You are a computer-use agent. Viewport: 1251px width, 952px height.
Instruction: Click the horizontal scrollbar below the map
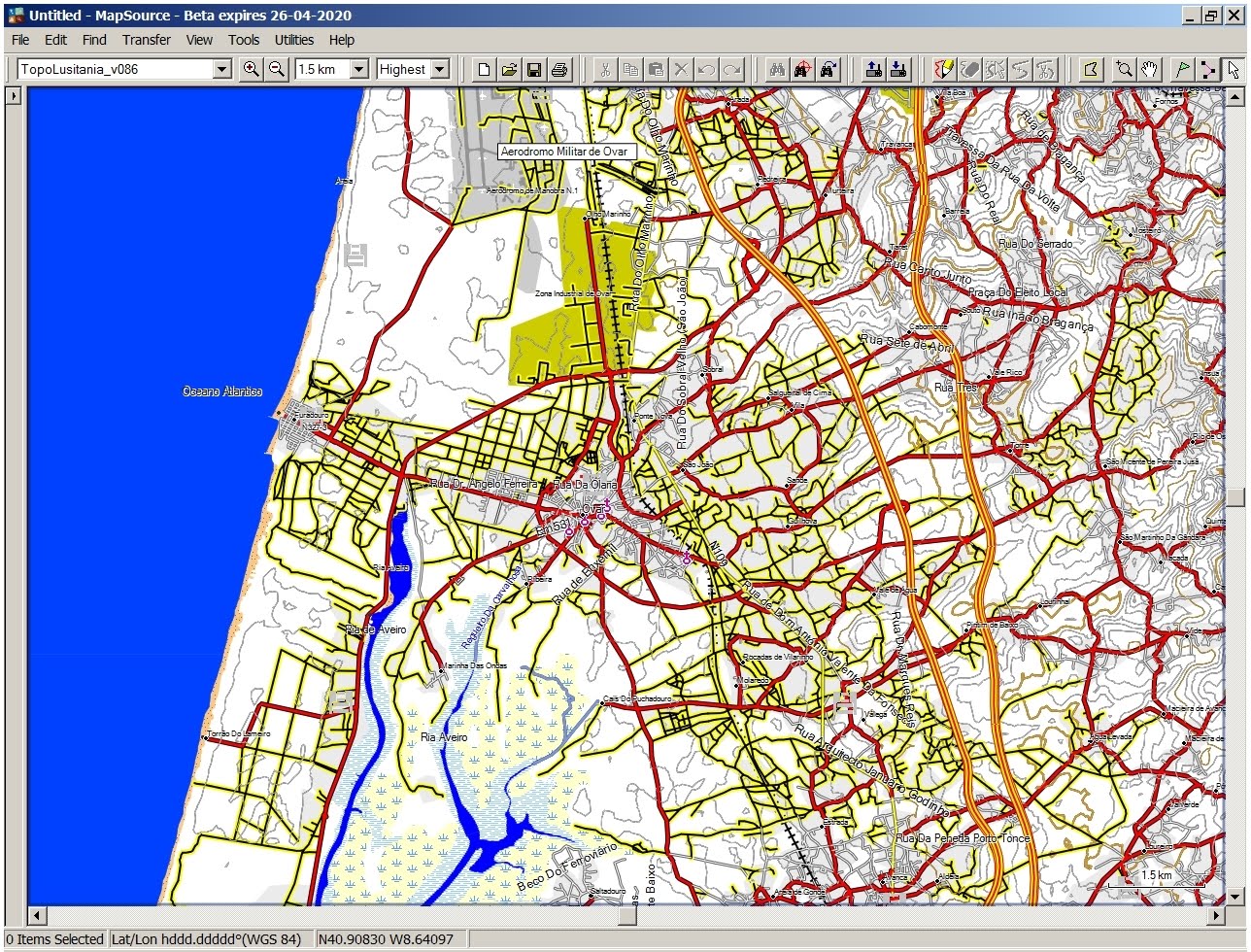tap(622, 915)
